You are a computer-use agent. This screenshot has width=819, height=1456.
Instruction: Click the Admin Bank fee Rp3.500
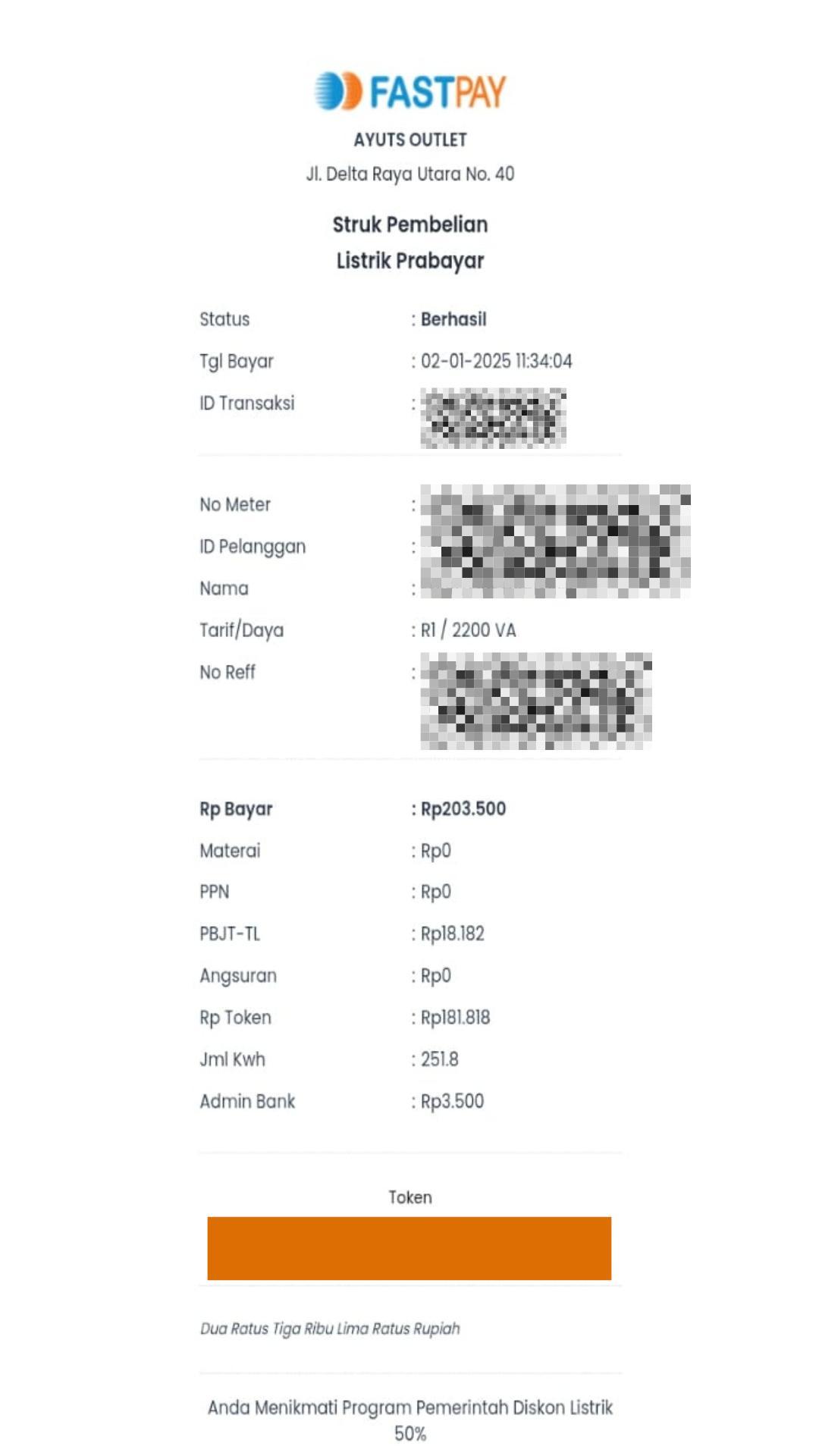point(452,1101)
